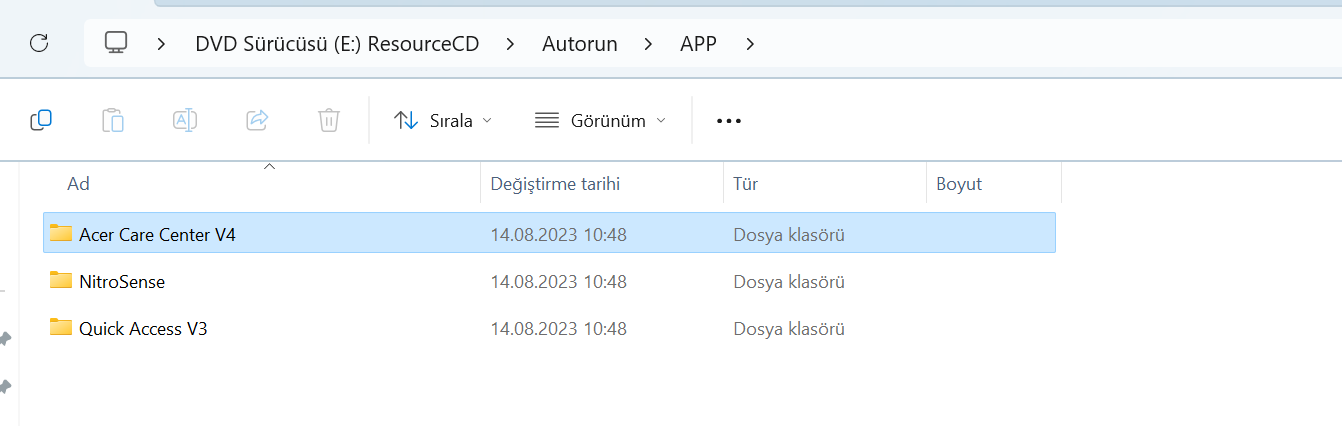Open the Görünüm view dropdown

coord(600,121)
